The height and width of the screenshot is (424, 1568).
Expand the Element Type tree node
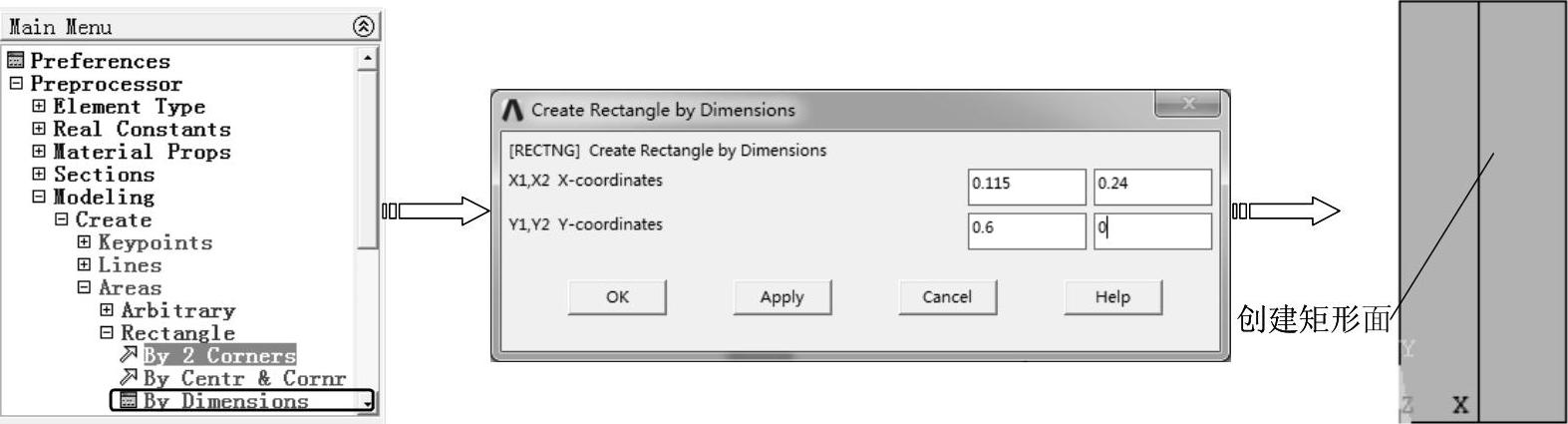point(39,106)
